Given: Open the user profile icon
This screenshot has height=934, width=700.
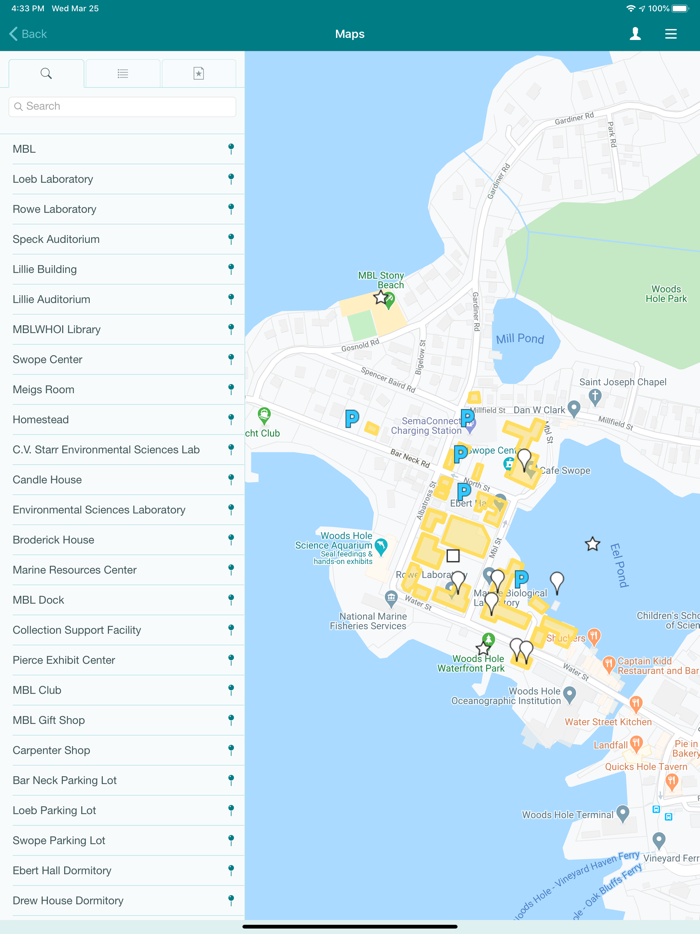Looking at the screenshot, I should (635, 34).
